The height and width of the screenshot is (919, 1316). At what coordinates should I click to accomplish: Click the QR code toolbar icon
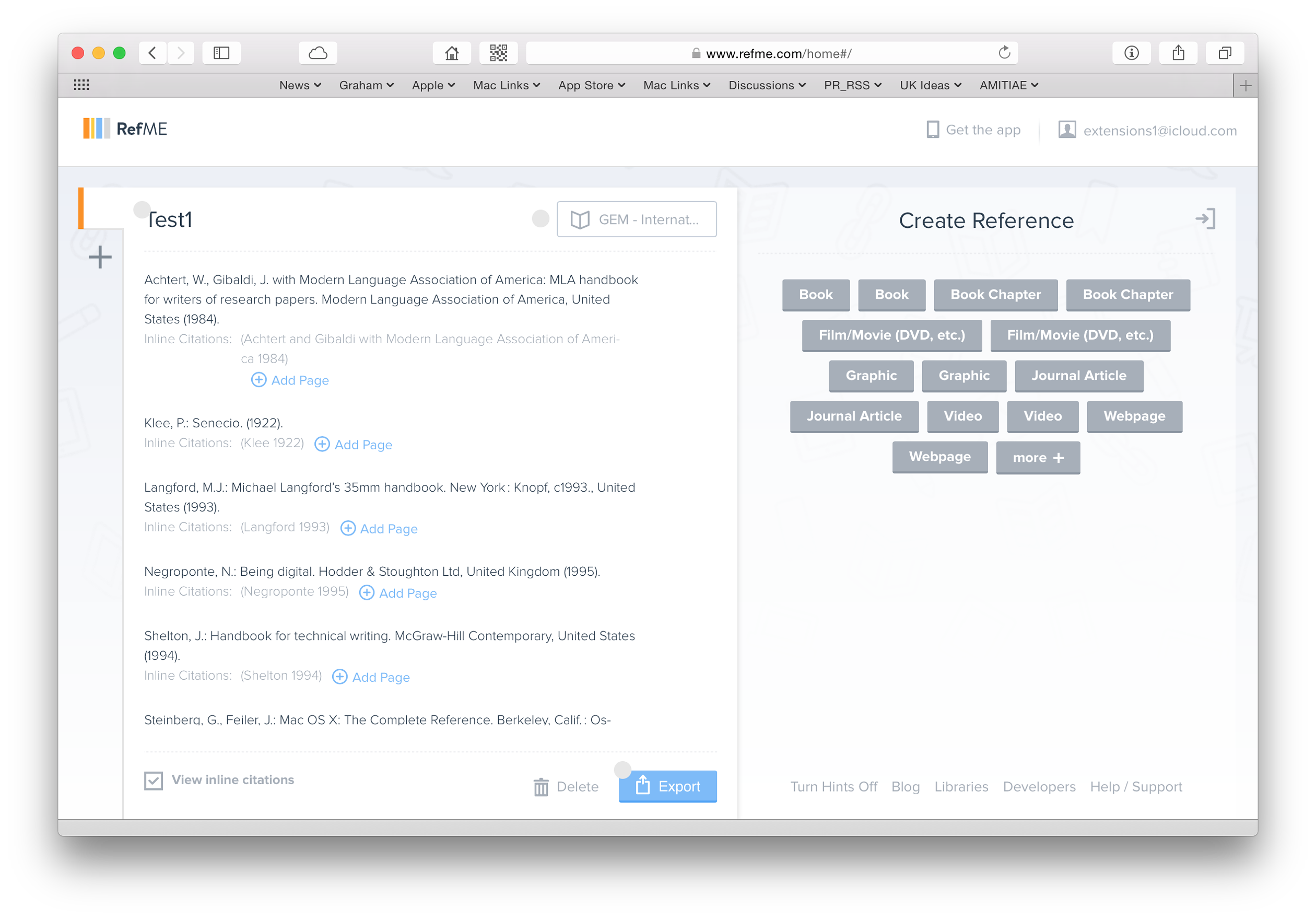coord(499,53)
